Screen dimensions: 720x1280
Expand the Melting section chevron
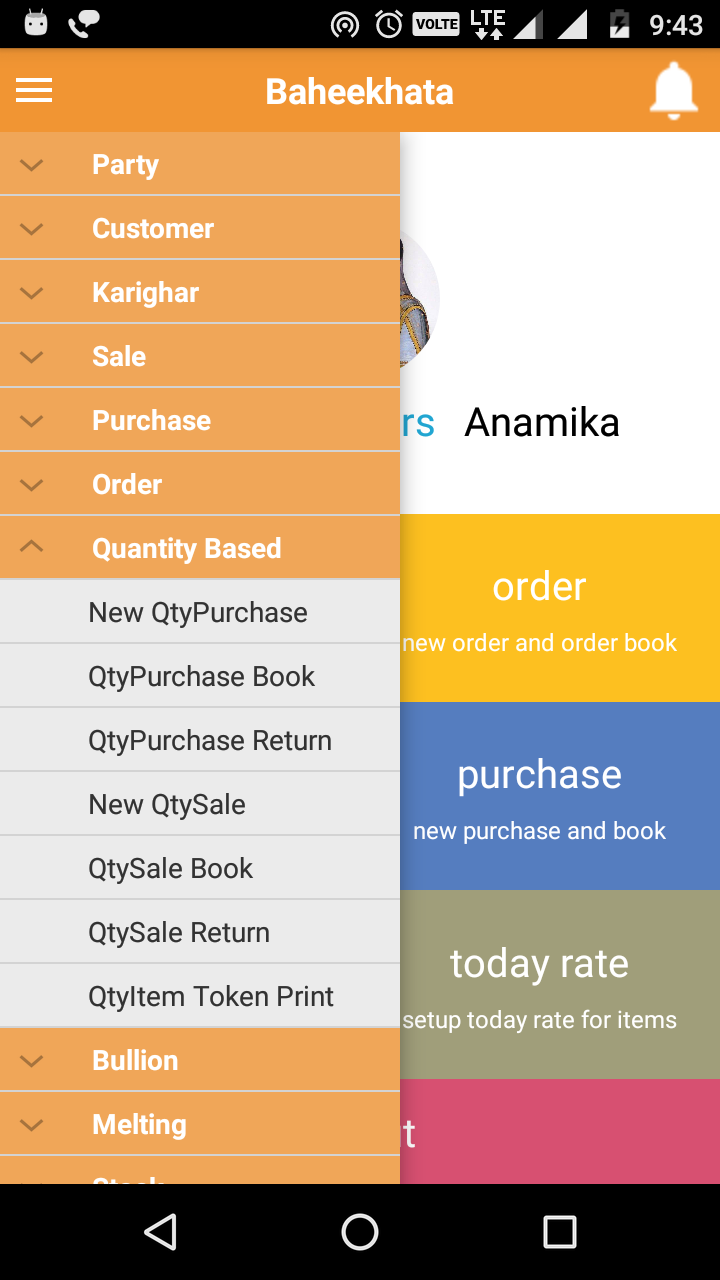[32, 1124]
